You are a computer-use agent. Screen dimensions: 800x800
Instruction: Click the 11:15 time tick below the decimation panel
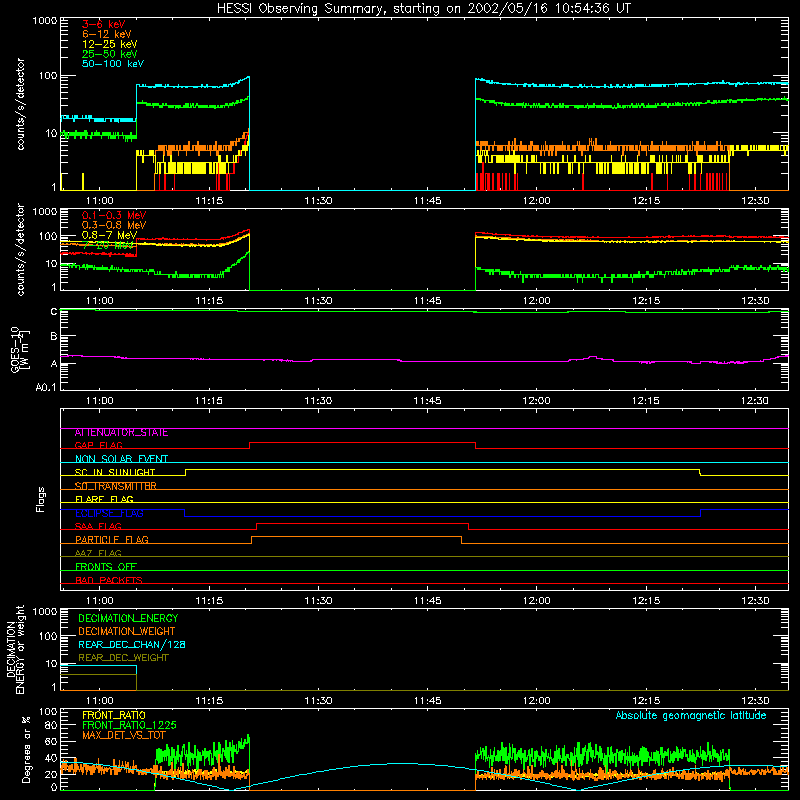[209, 701]
